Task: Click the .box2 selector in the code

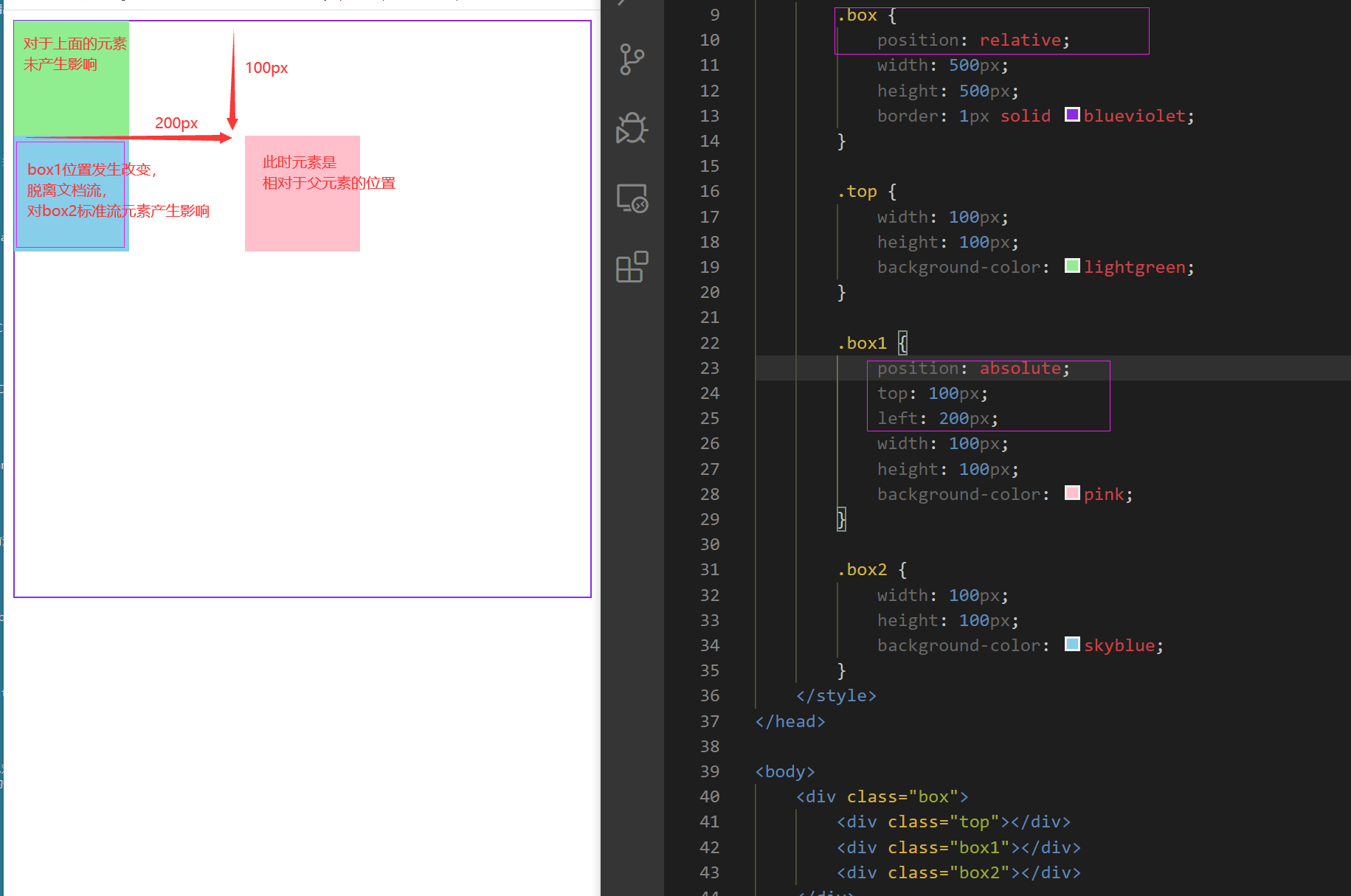Action: pyautogui.click(x=863, y=569)
